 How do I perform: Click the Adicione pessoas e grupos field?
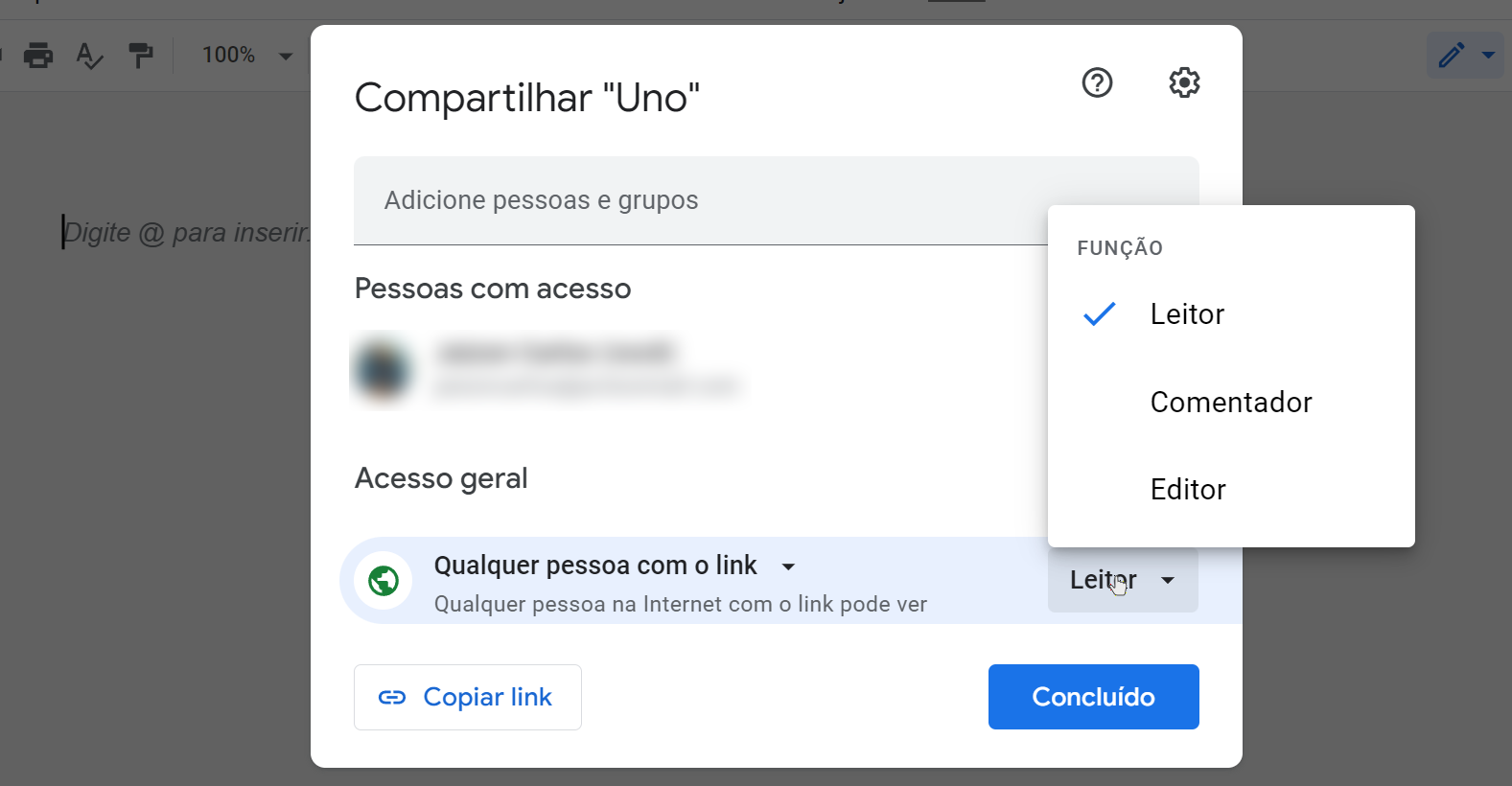[671, 200]
